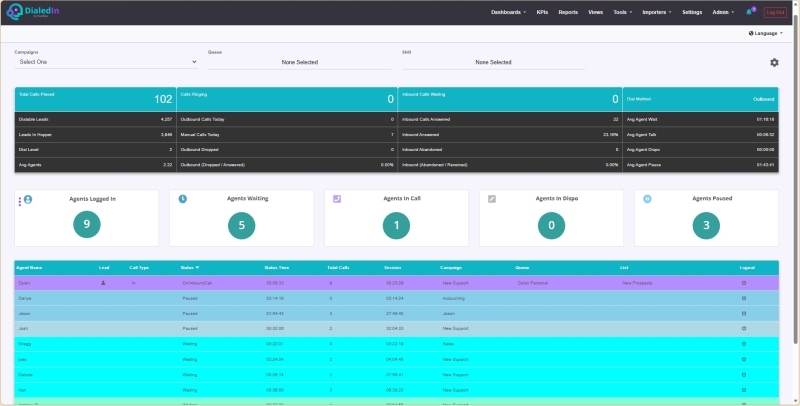This screenshot has width=800, height=406.
Task: Expand the Importers dropdown menu
Action: [x=657, y=12]
